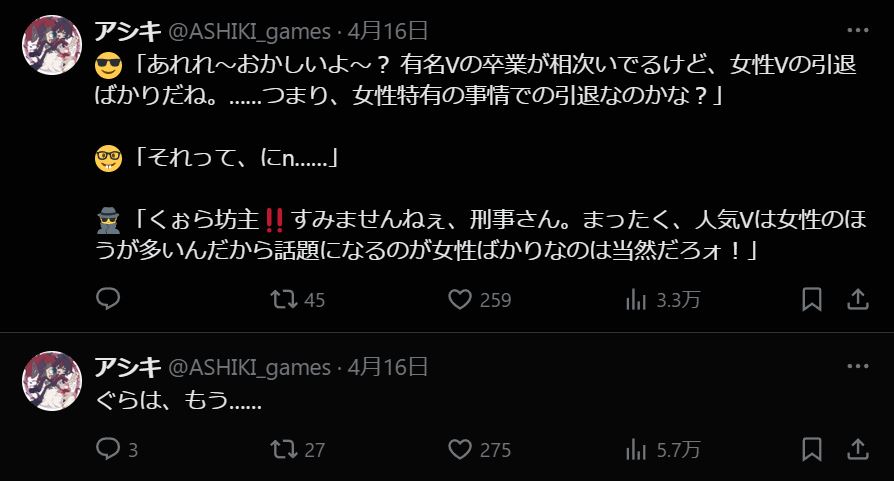894x481 pixels.
Task: Open 4月16日 timestamp of first tweet
Action: [388, 31]
